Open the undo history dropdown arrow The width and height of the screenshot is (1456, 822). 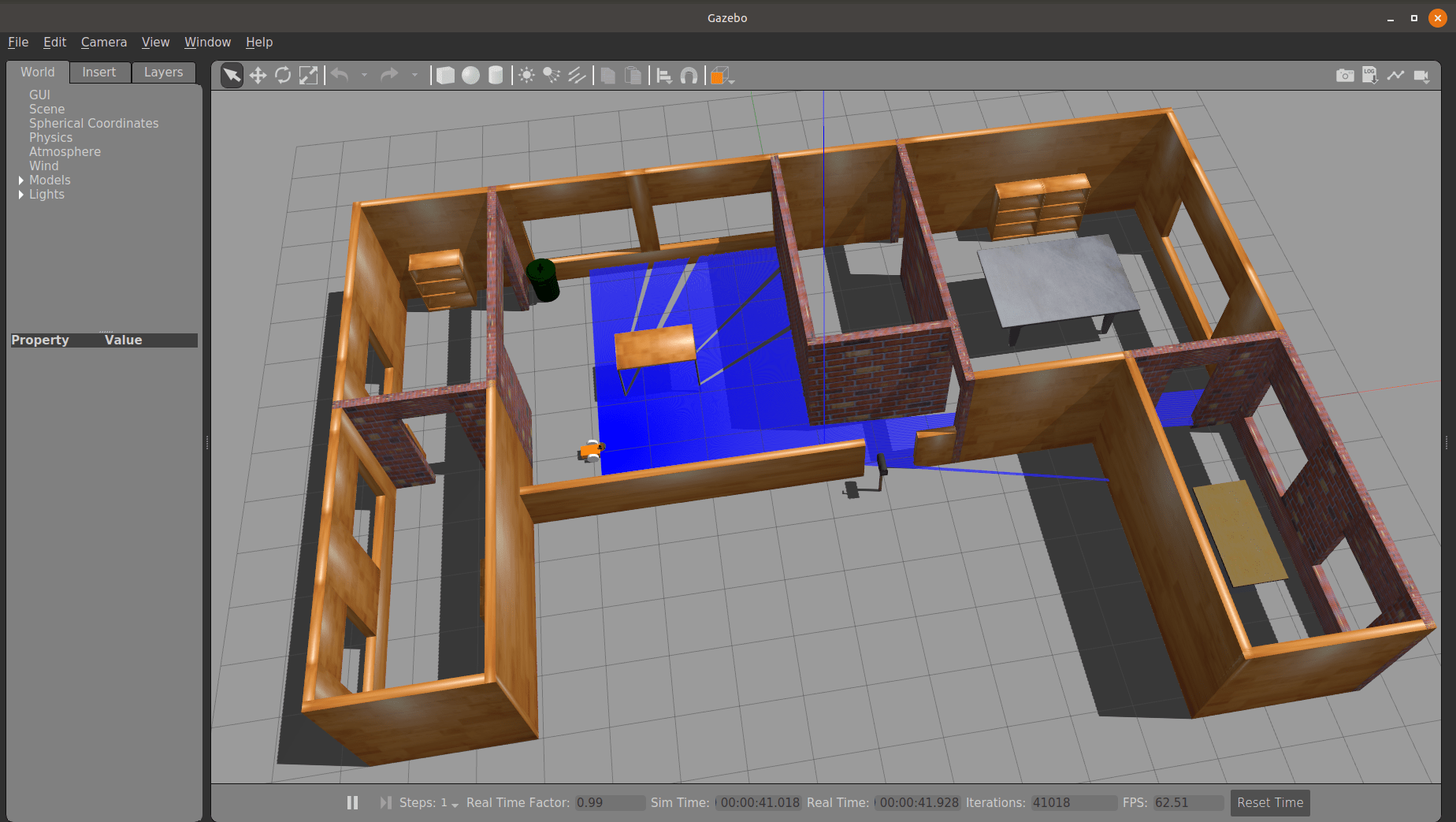click(x=364, y=75)
